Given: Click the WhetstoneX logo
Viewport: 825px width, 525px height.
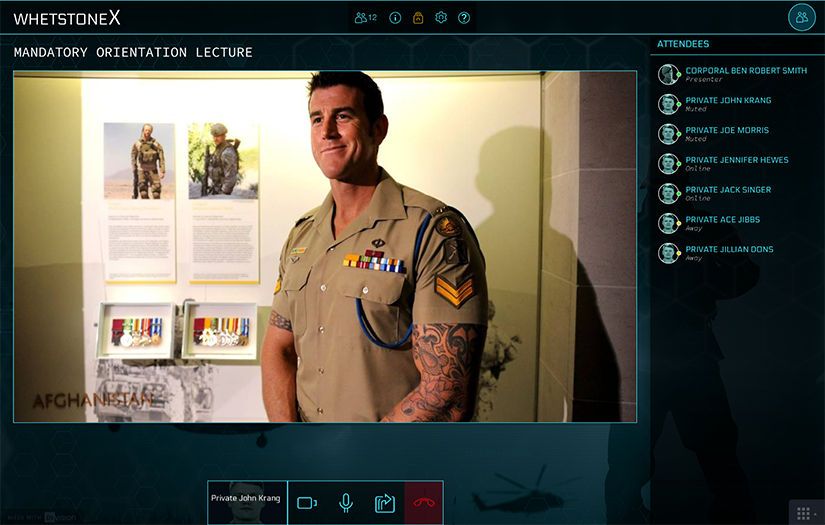Looking at the screenshot, I should (67, 18).
